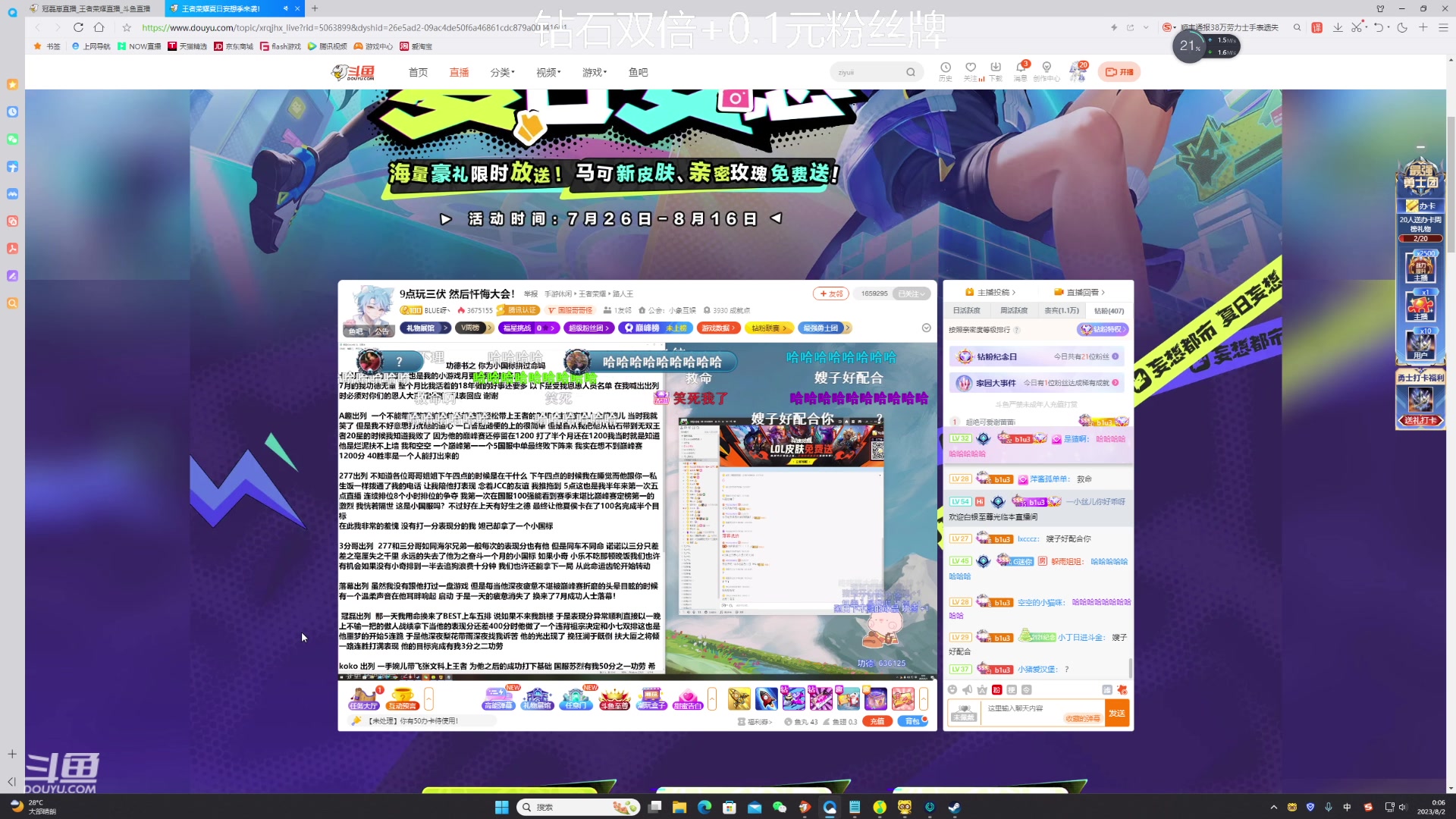Click the chat text input field
This screenshot has height=819, width=1456.
(x=1043, y=713)
